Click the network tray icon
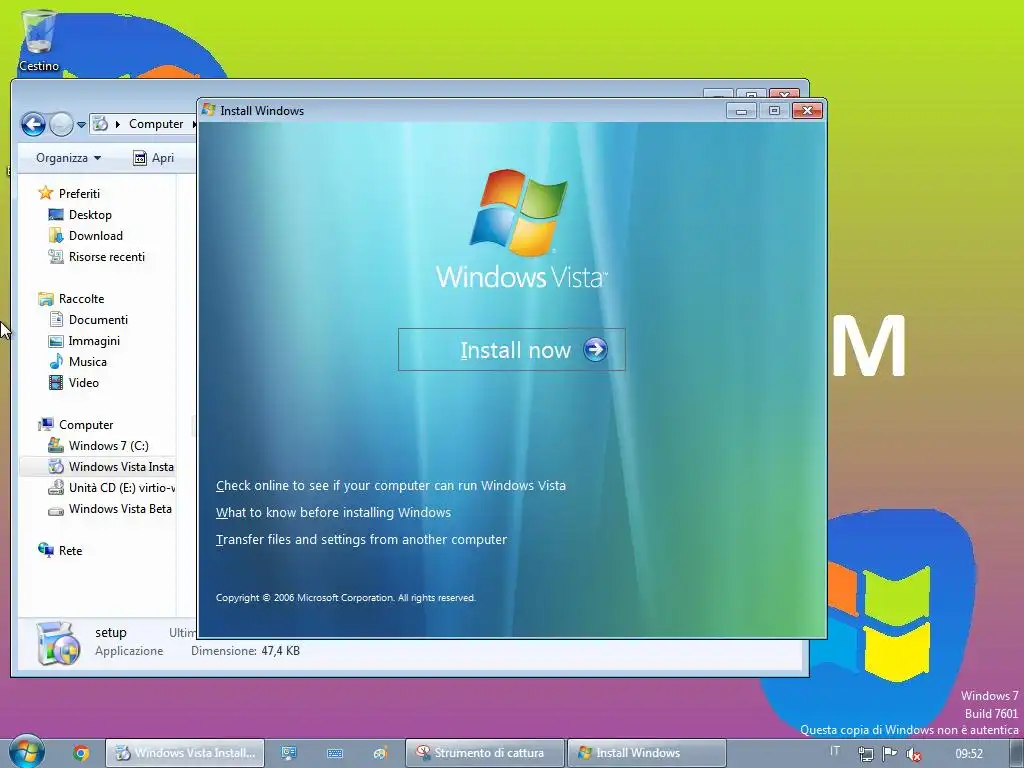The height and width of the screenshot is (768, 1024). pos(865,754)
